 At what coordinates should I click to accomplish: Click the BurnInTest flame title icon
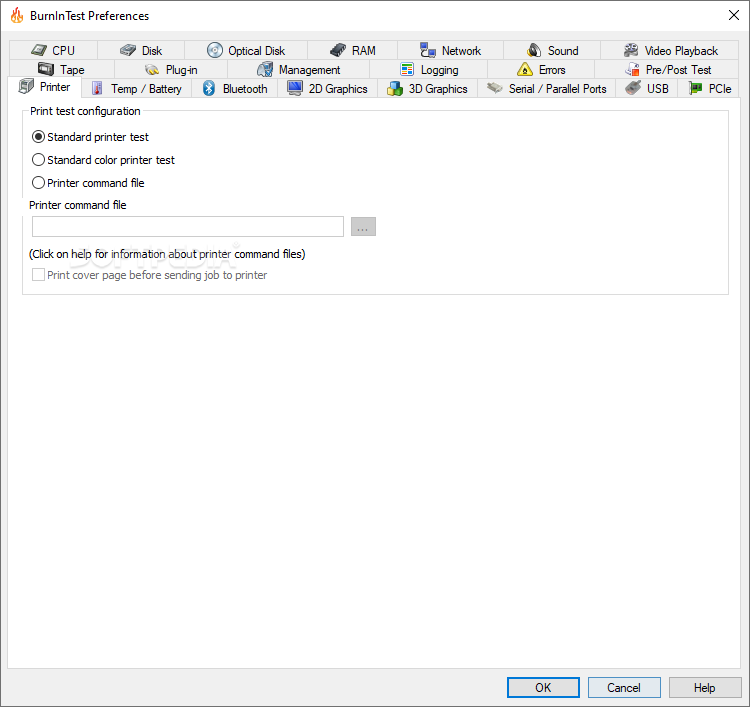click(x=17, y=15)
